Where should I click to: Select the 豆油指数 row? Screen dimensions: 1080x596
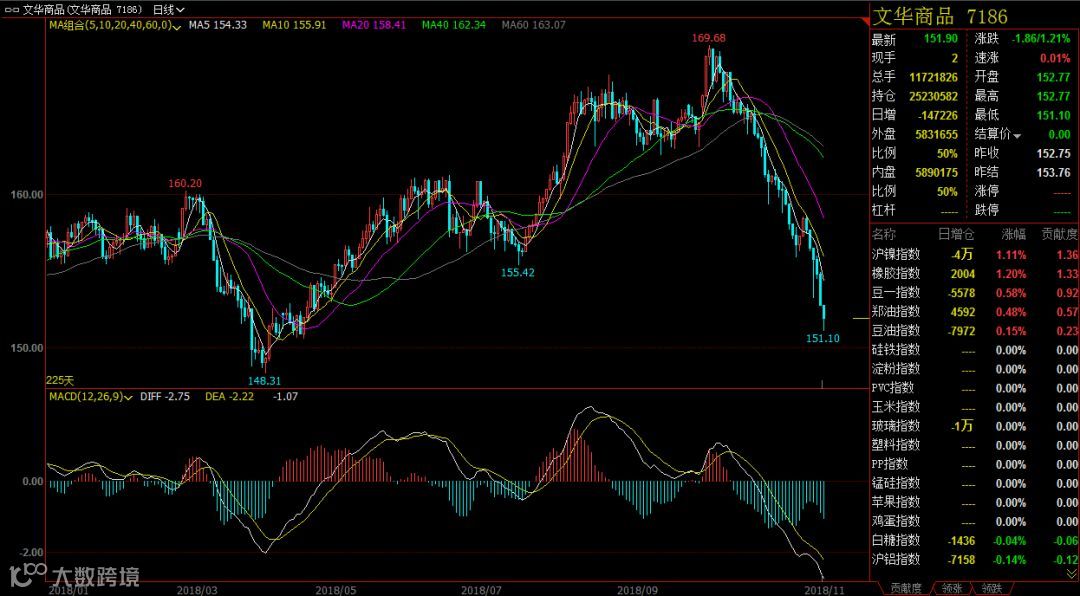(974, 331)
